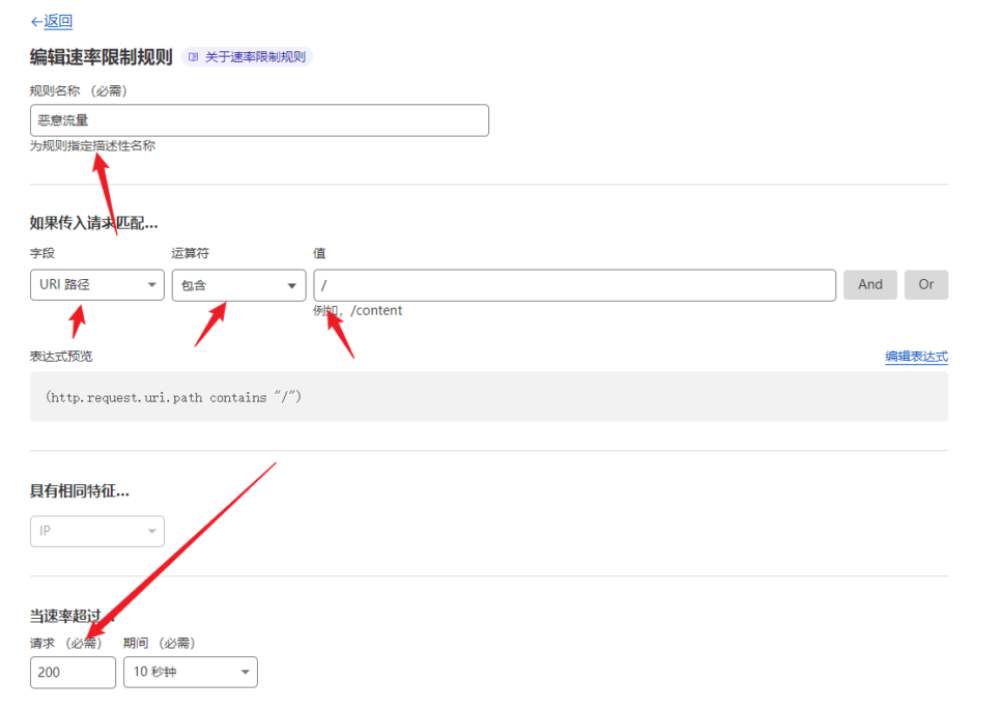The image size is (986, 719).
Task: Click the 表达式预览 expression code box
Action: coord(488,397)
